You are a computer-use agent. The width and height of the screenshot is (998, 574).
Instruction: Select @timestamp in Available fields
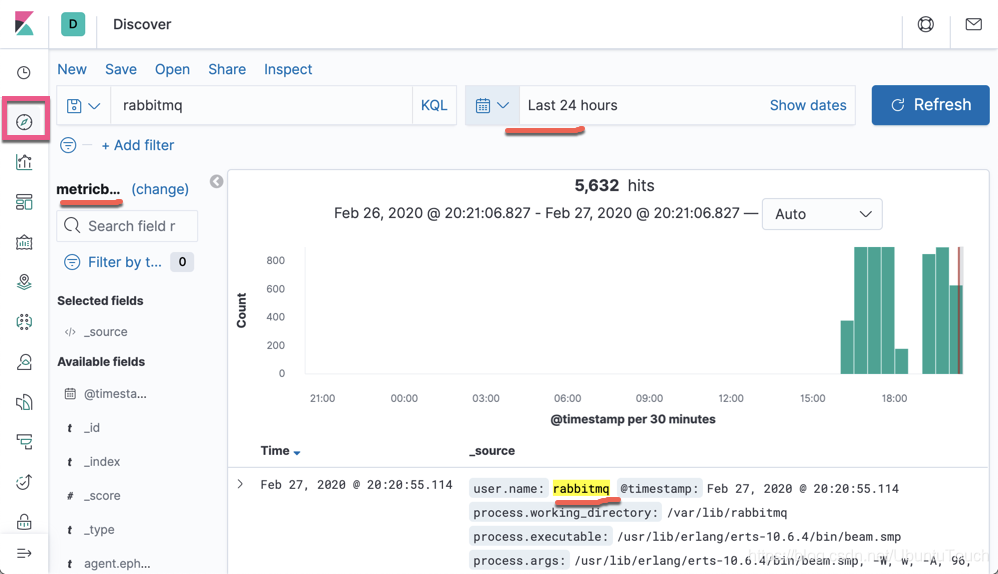pos(115,394)
